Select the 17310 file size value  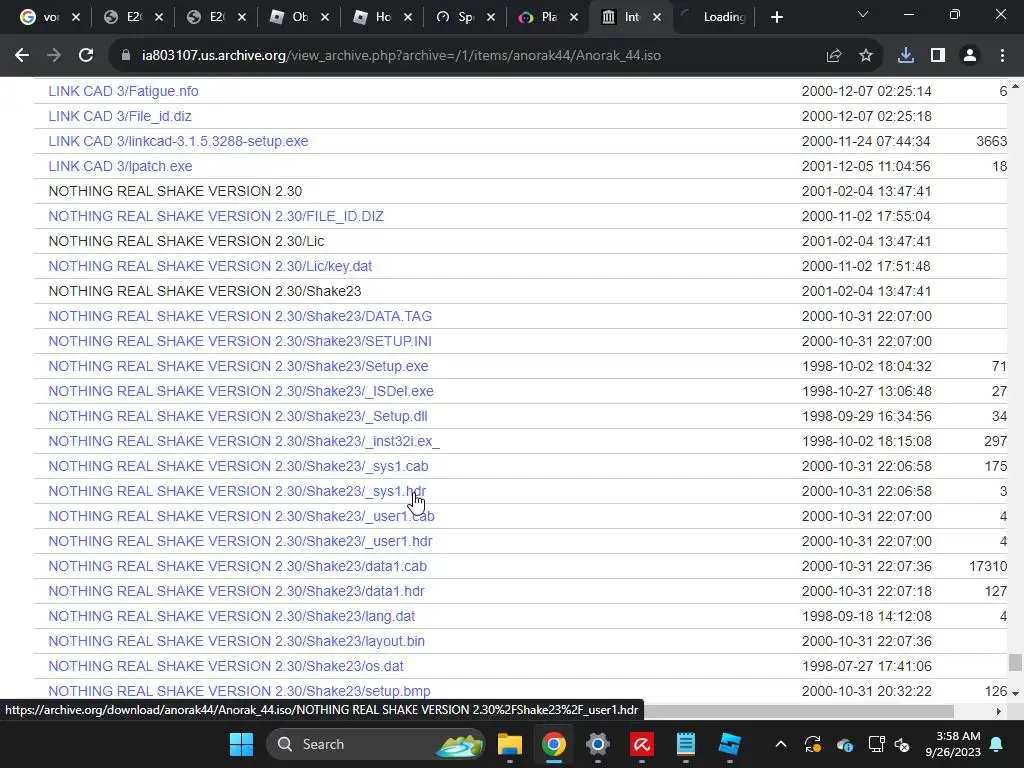click(988, 566)
